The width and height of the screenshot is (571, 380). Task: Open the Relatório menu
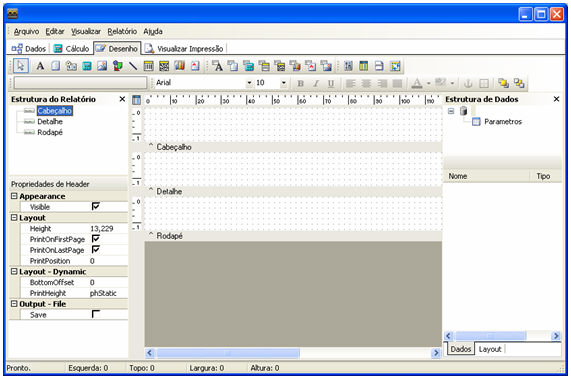tap(122, 31)
